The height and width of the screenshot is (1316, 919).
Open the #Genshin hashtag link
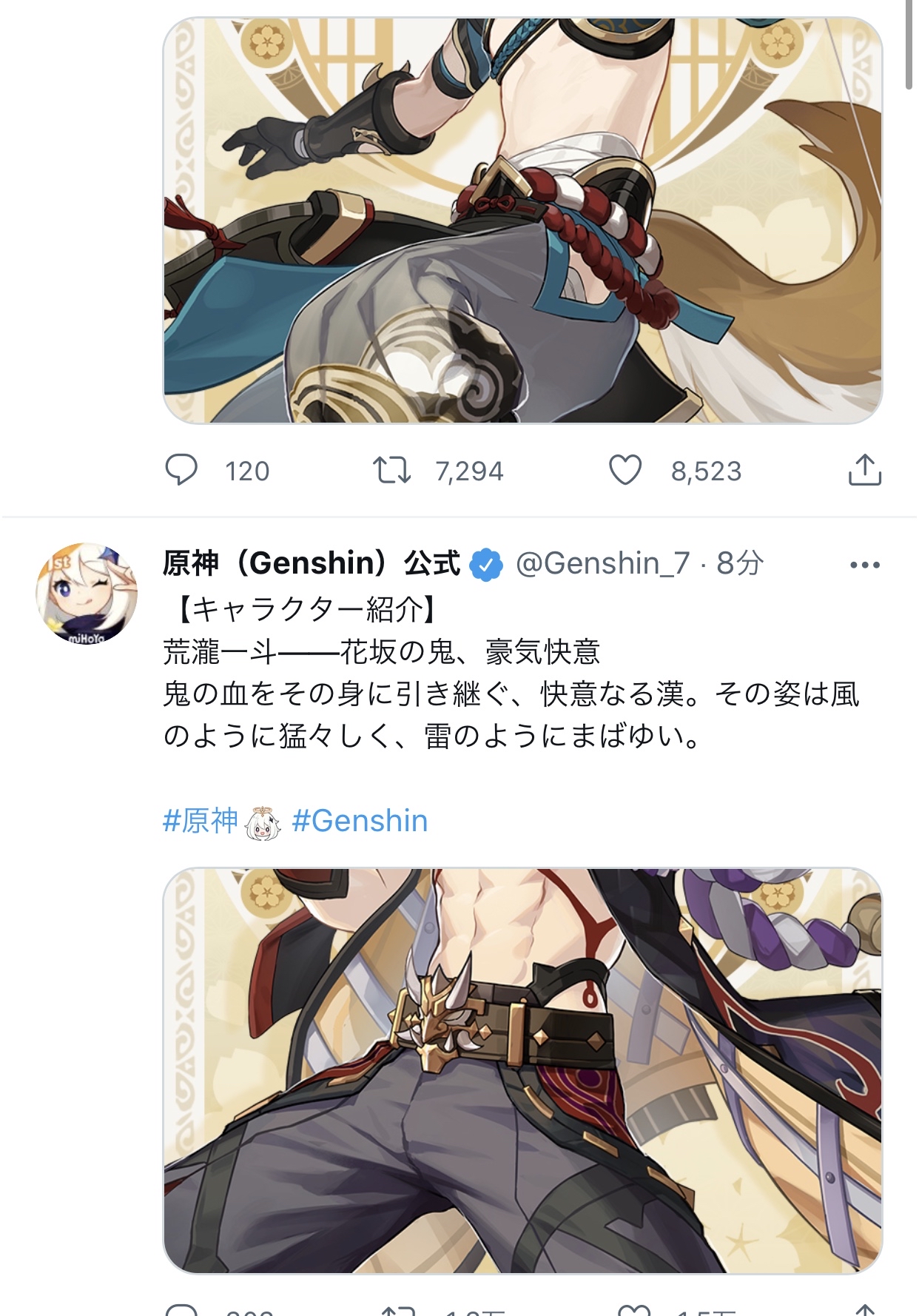[x=360, y=821]
